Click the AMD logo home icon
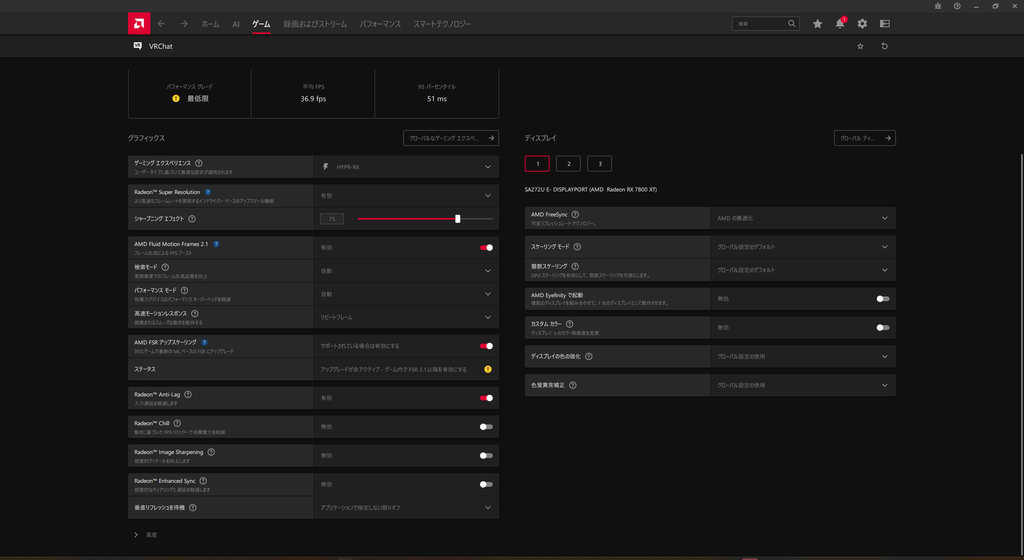Screen dimensions: 1024x560 [x=138, y=23]
